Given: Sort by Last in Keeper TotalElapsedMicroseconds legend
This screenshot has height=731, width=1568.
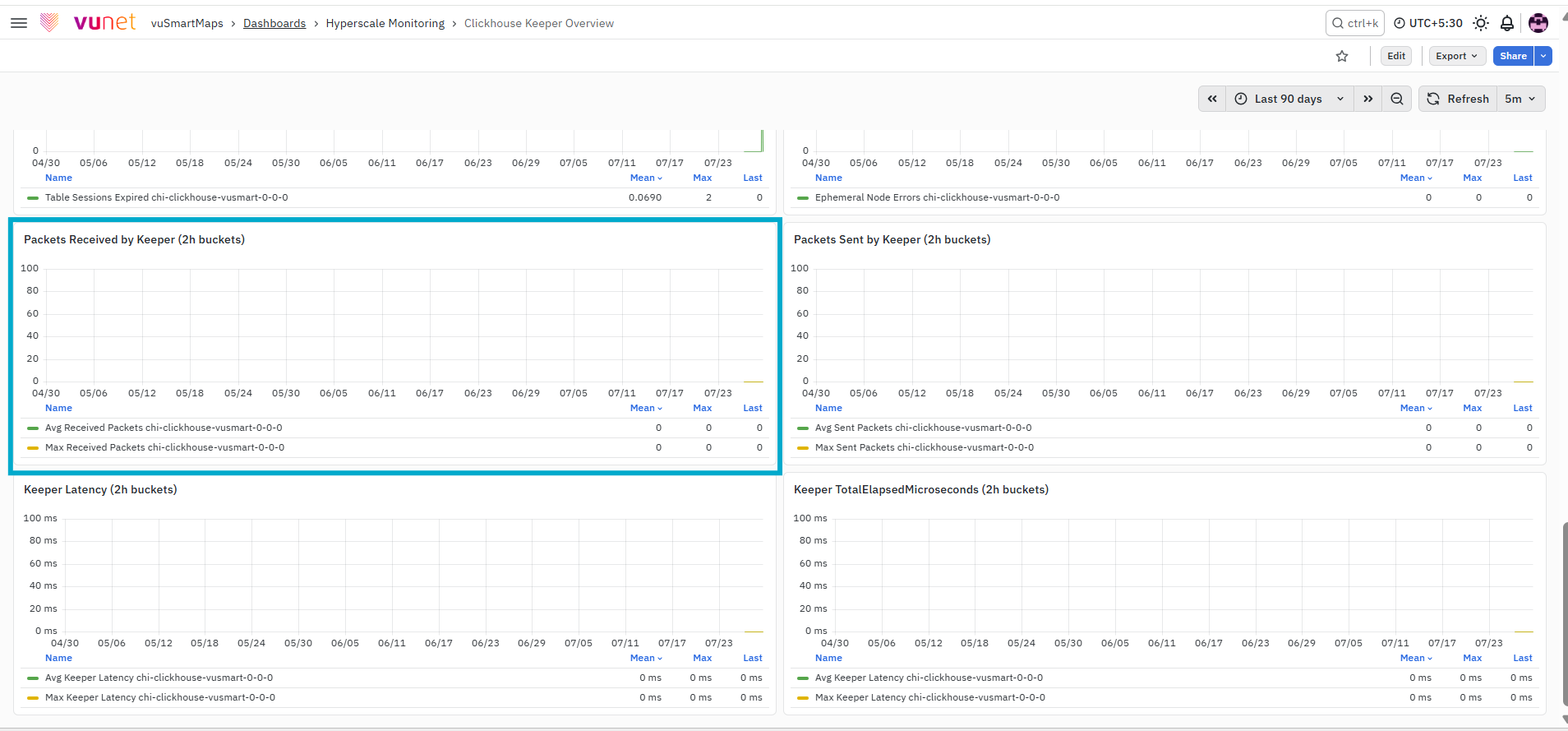Looking at the screenshot, I should [1523, 658].
